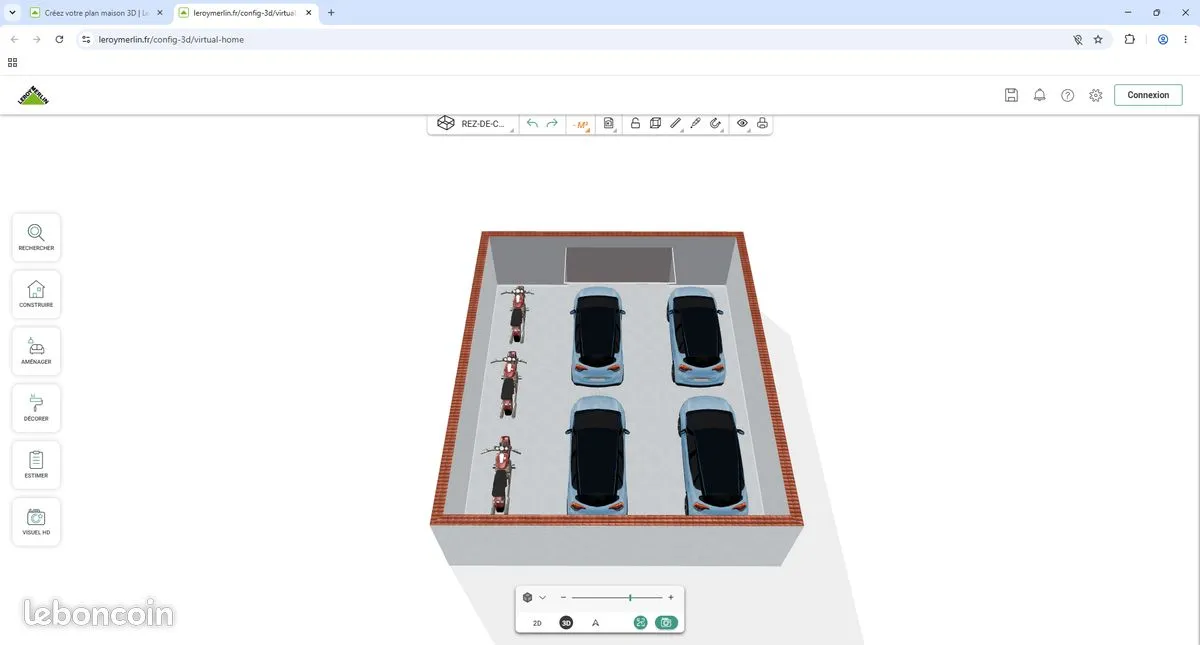Viewport: 1200px width, 645px height.
Task: Expand the REZ-DE-C... floor level dropdown
Action: [473, 124]
